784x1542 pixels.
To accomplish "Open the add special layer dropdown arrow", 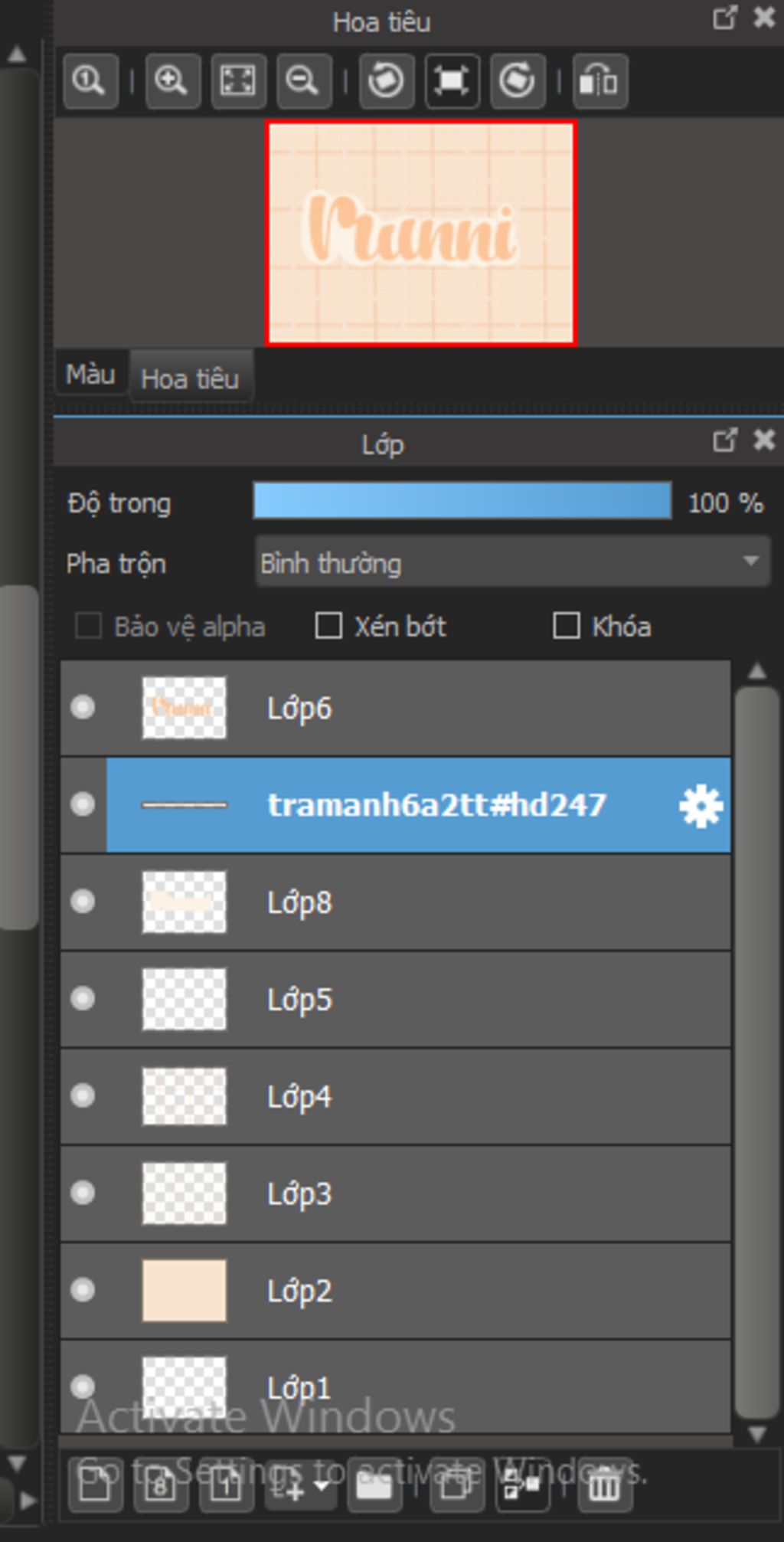I will click(321, 1486).
